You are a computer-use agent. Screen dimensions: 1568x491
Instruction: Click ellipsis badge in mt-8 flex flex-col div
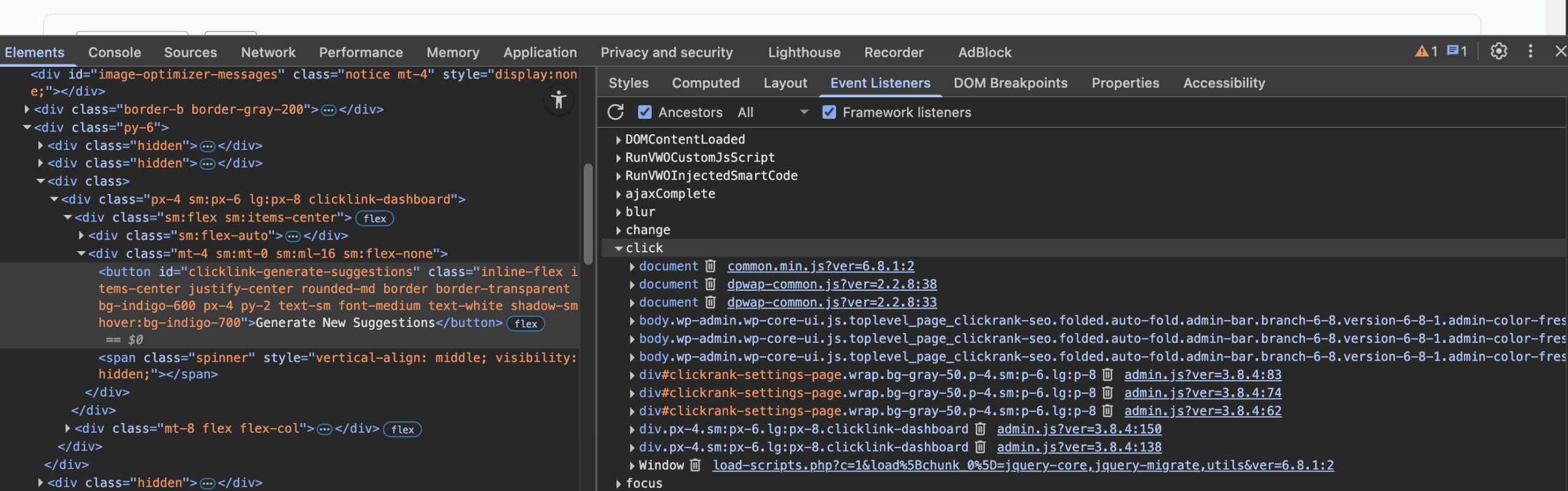(x=325, y=430)
